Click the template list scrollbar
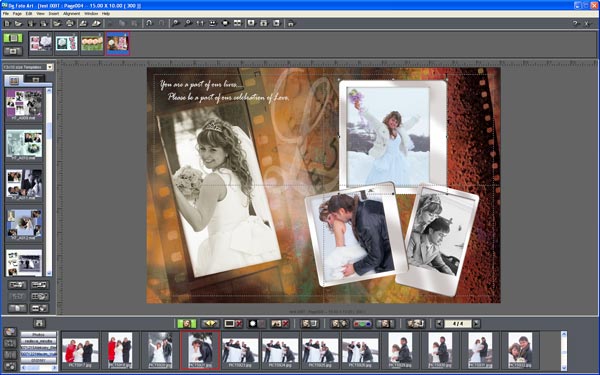This screenshot has width=600, height=375. tap(49, 182)
